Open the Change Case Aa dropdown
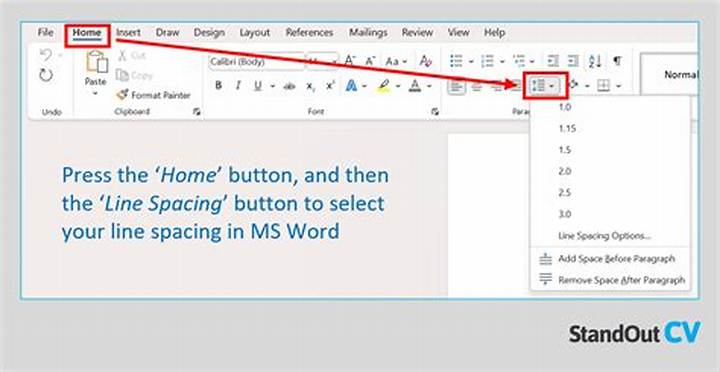Image resolution: width=720 pixels, height=372 pixels. [x=396, y=61]
